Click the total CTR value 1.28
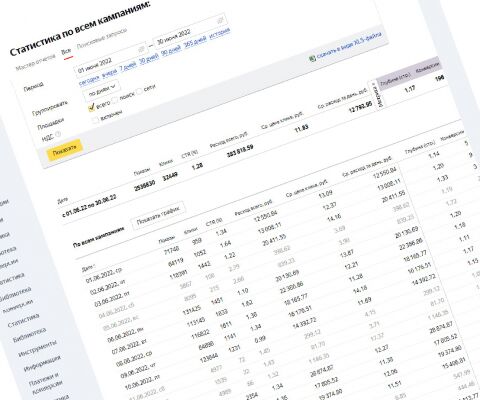The image size is (480, 400). click(x=197, y=166)
